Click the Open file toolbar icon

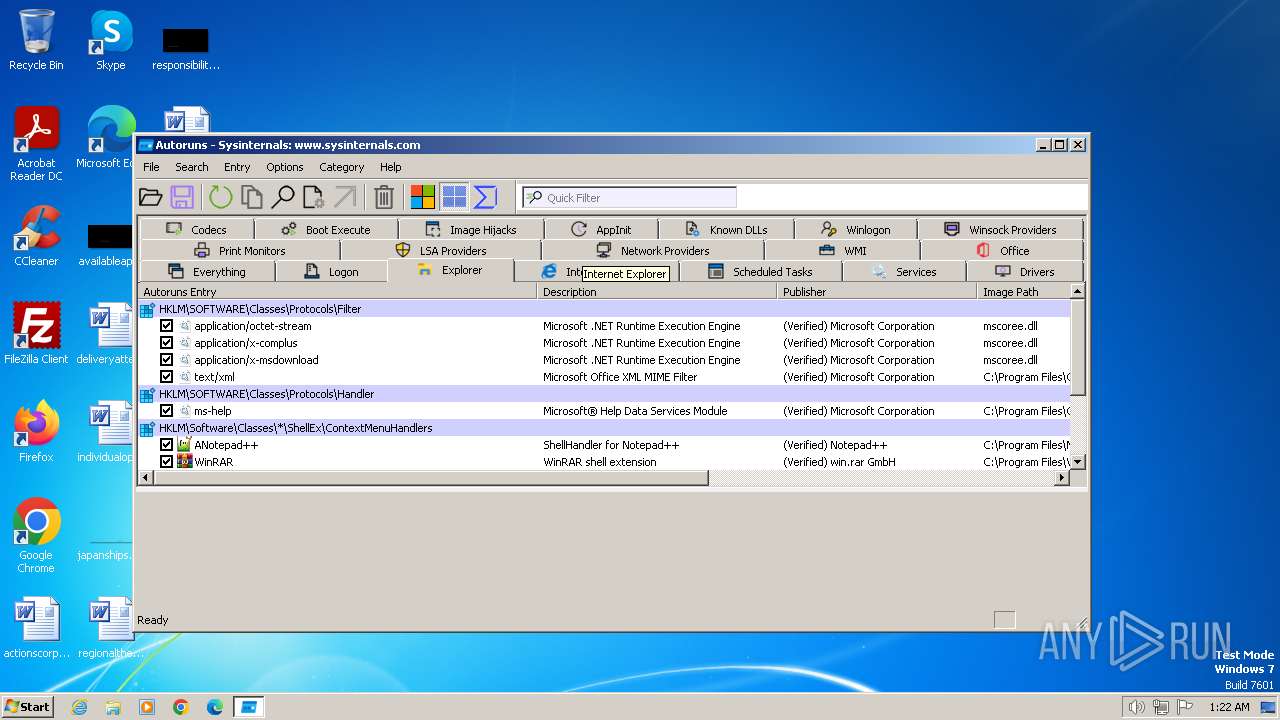click(x=151, y=197)
